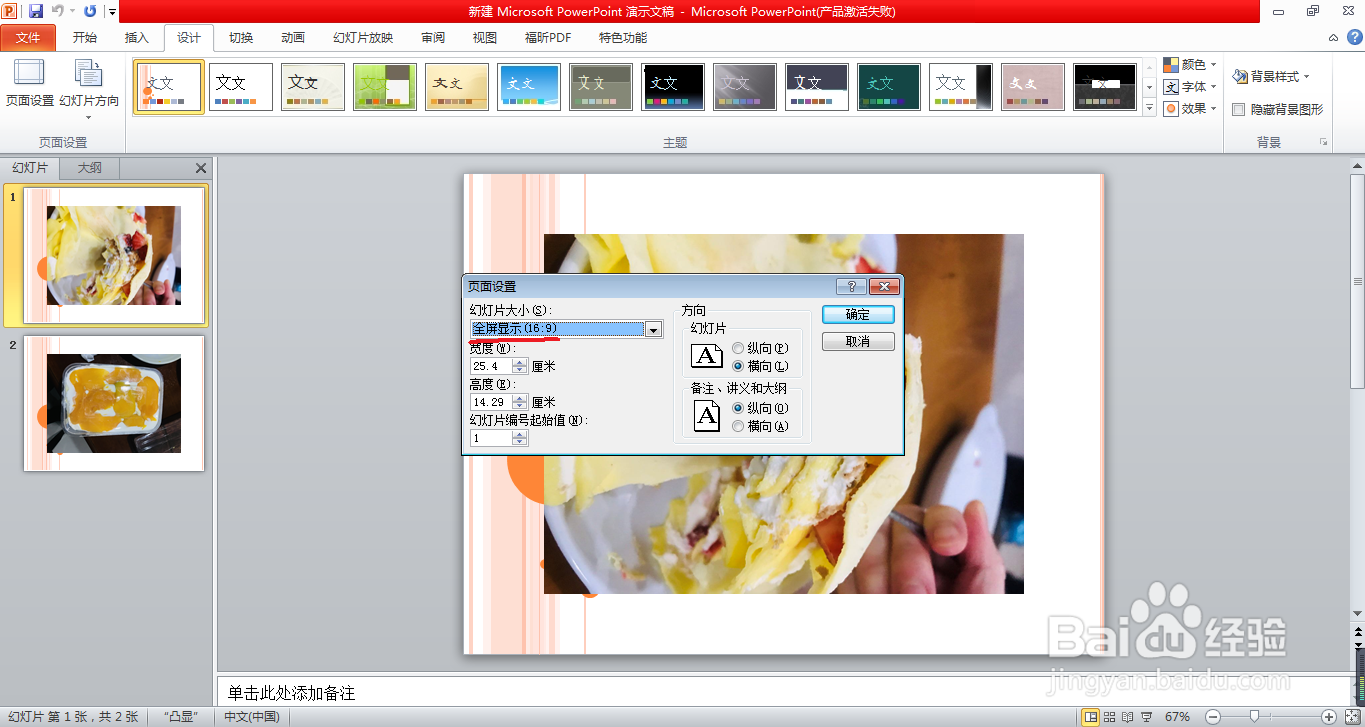
Task: Open the 幻灯片大小 combo box dropdown
Action: (x=654, y=329)
